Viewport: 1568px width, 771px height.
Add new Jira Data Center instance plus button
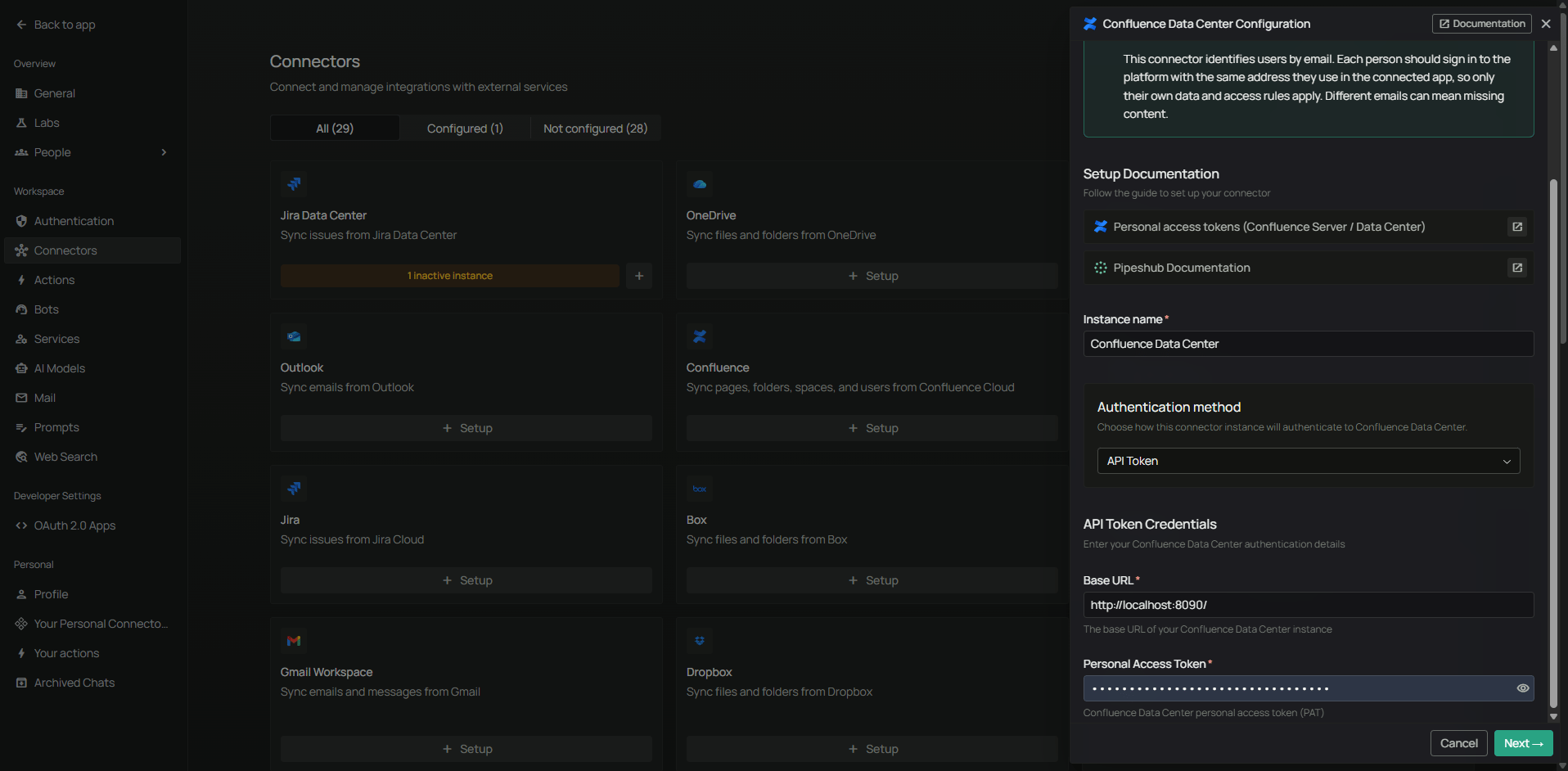pyautogui.click(x=639, y=276)
